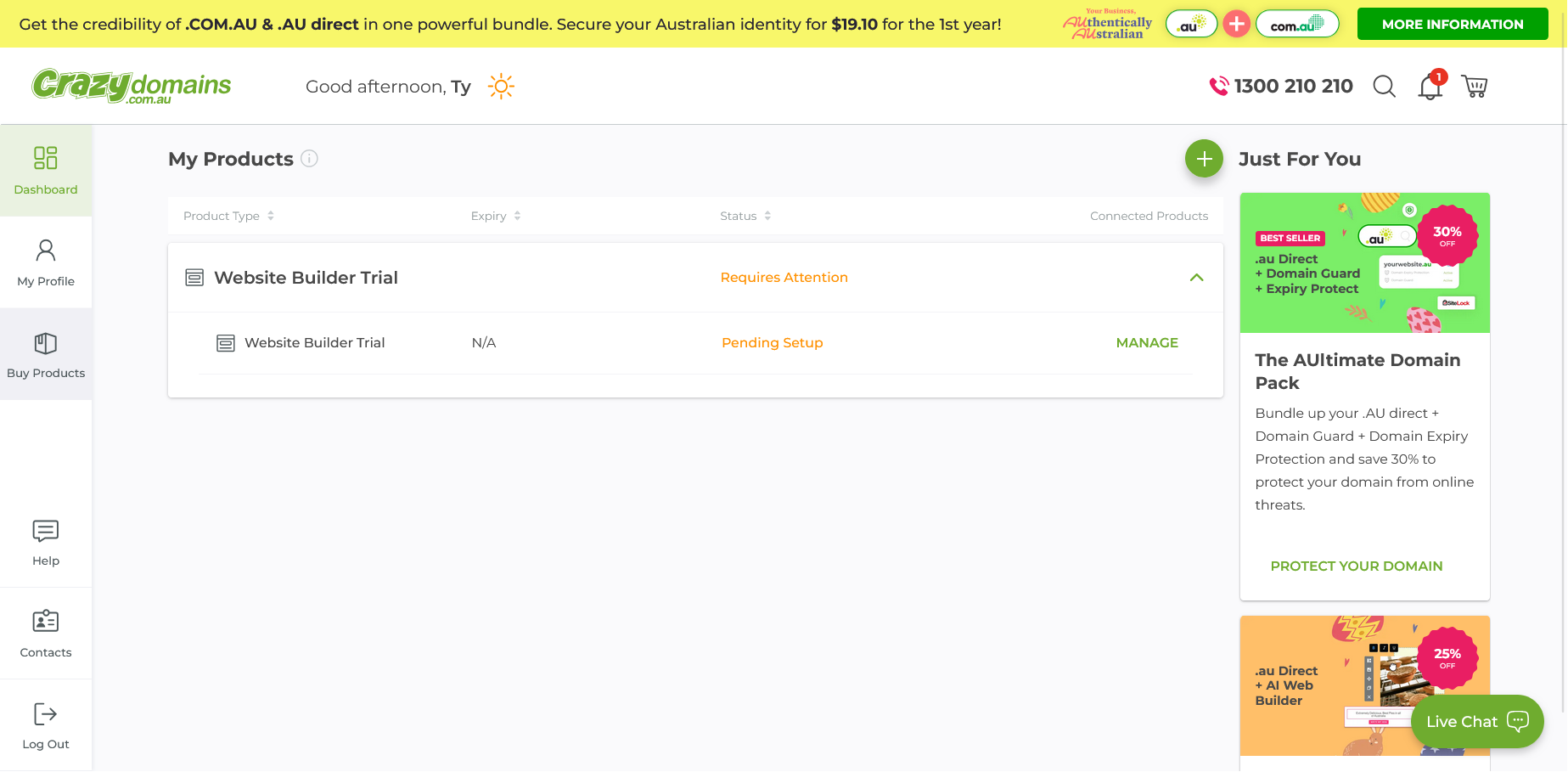
Task: Click the 25% OFF badge
Action: point(1447,657)
